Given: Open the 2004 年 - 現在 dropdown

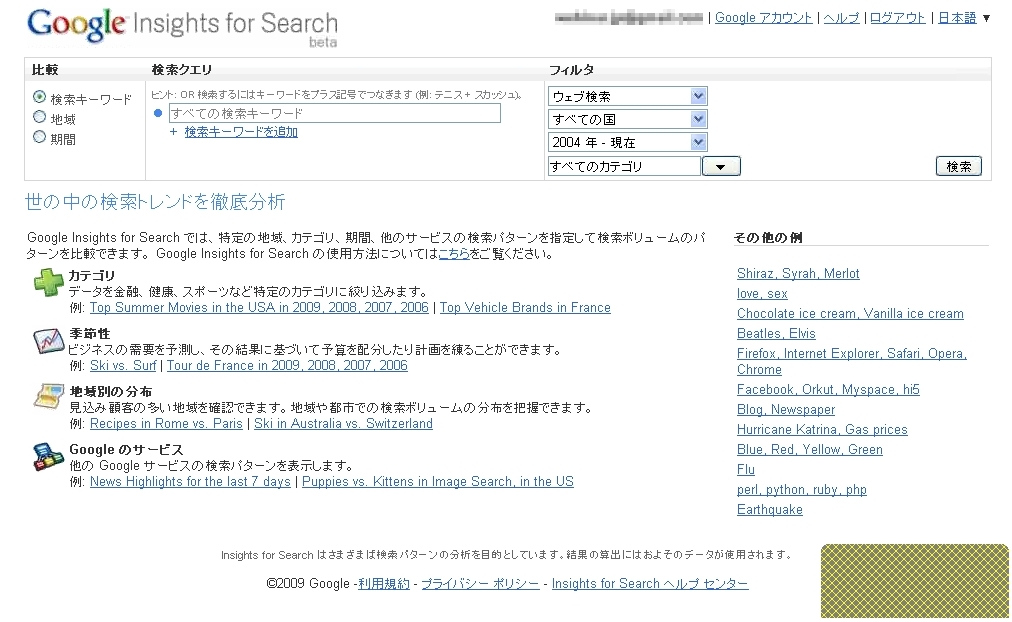Looking at the screenshot, I should (627, 142).
